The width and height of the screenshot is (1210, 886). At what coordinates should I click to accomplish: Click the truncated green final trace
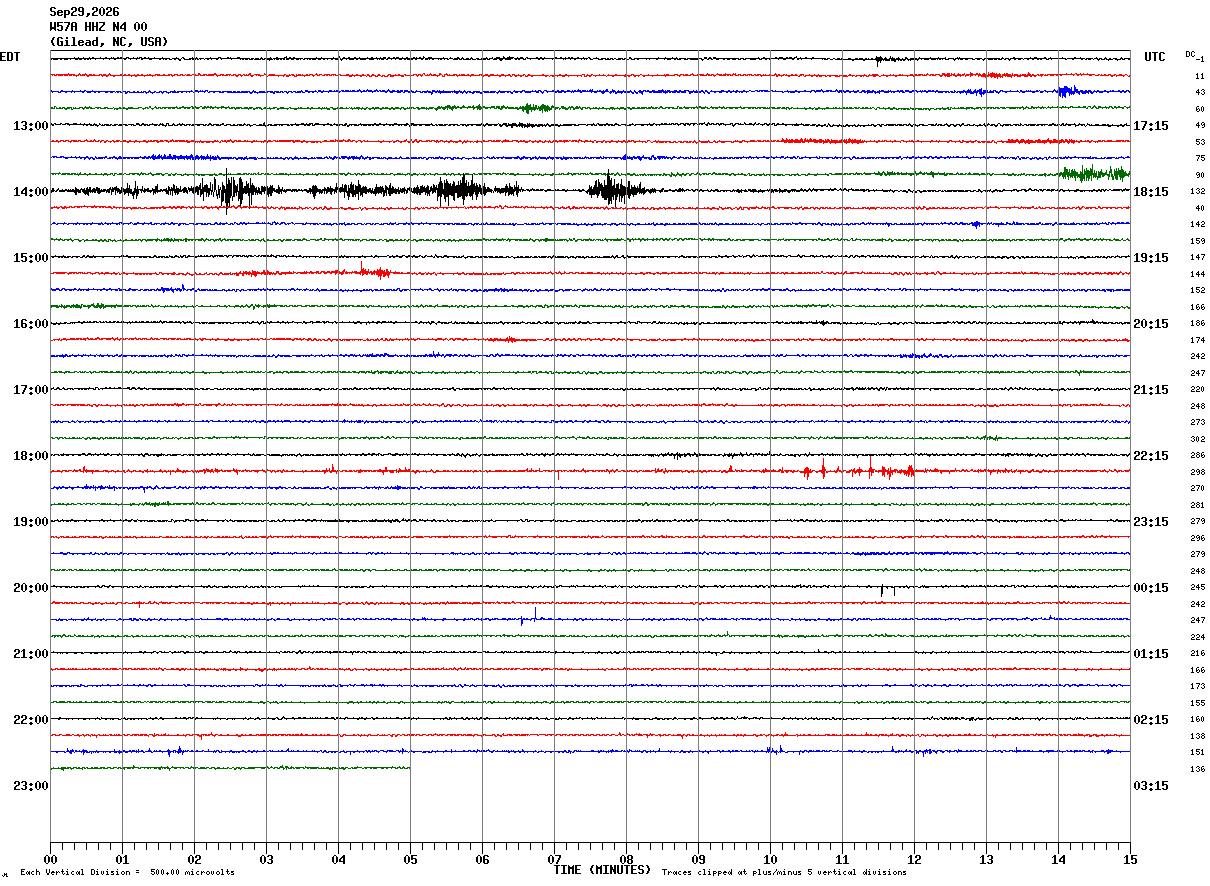tap(230, 768)
